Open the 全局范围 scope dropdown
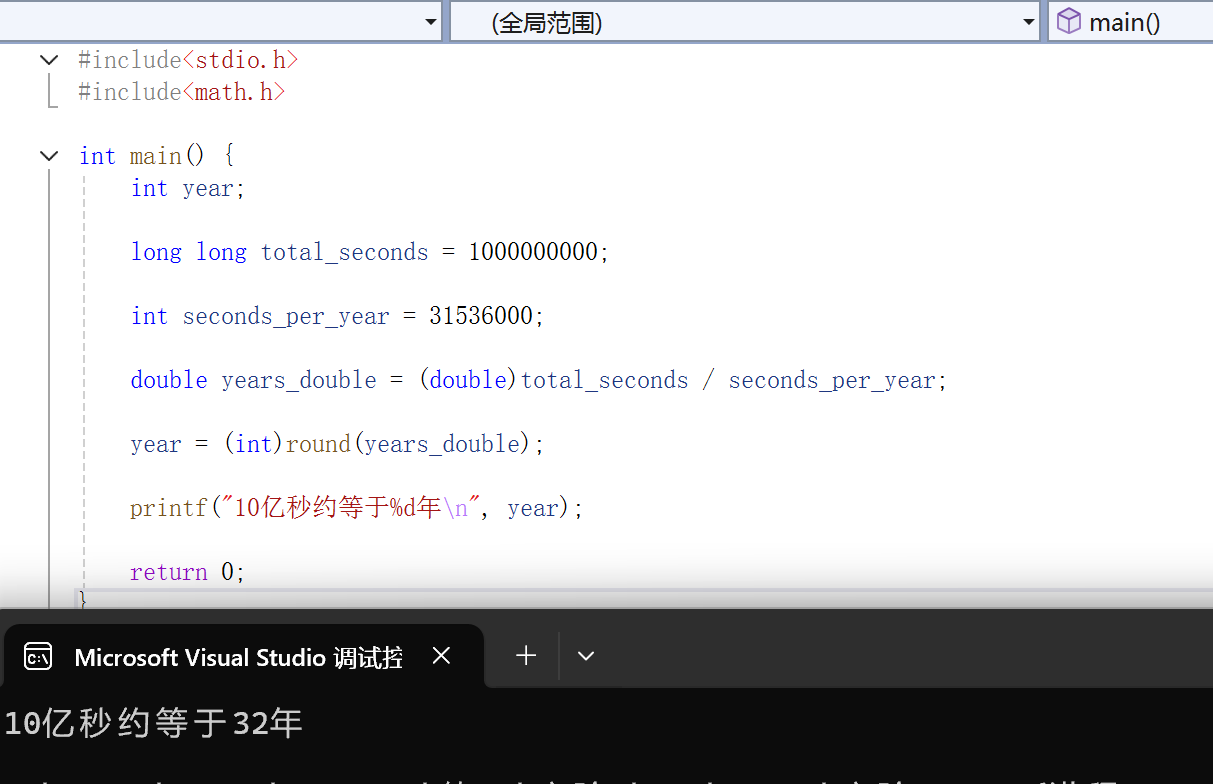This screenshot has height=784, width=1213. [x=746, y=21]
